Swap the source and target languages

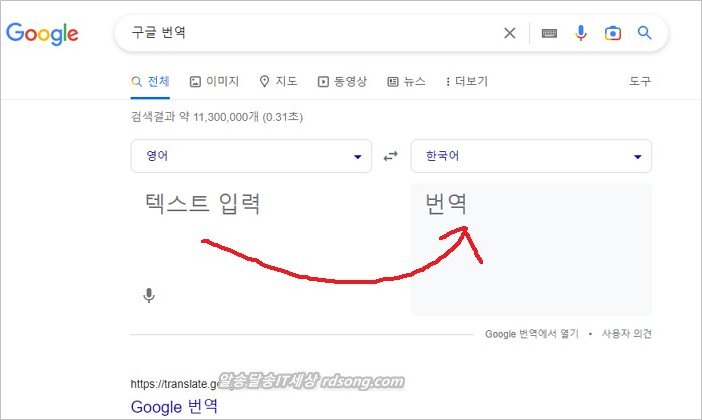click(391, 156)
